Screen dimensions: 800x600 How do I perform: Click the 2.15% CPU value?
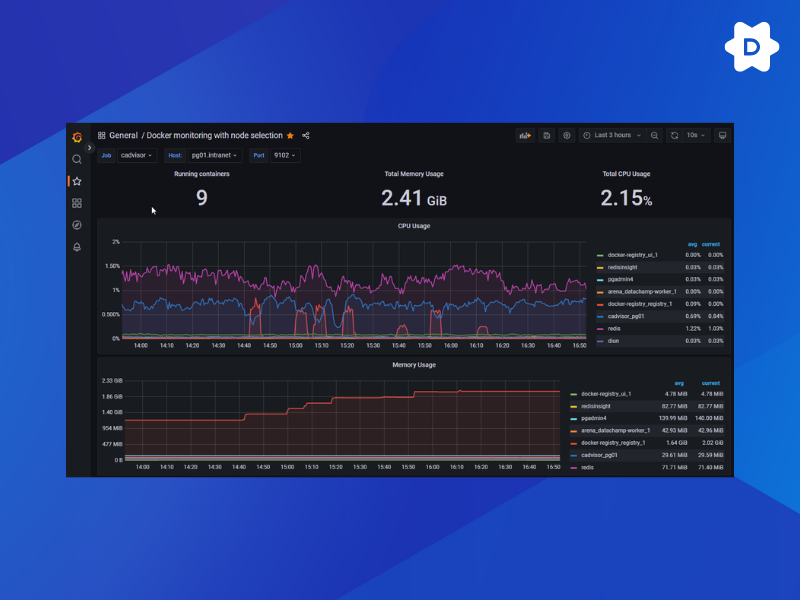coord(626,198)
